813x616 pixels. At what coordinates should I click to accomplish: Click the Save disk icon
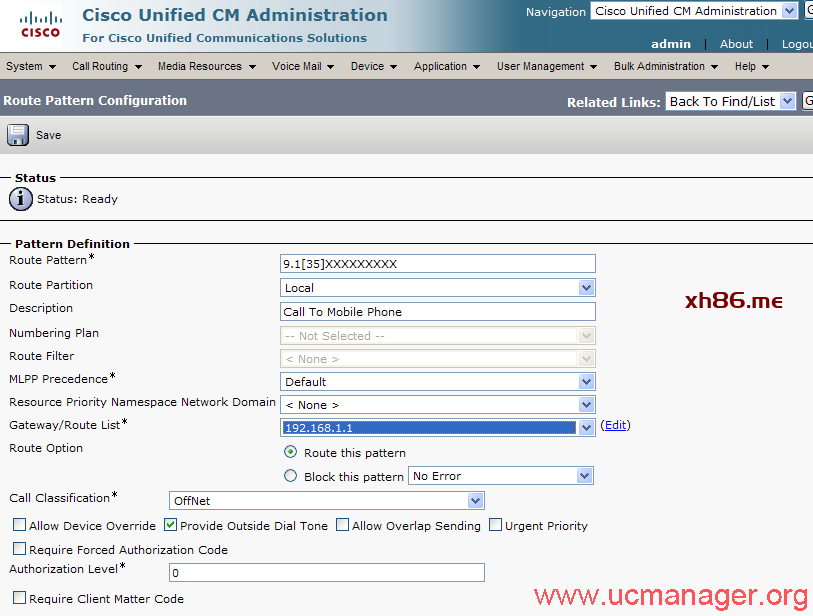pos(18,135)
